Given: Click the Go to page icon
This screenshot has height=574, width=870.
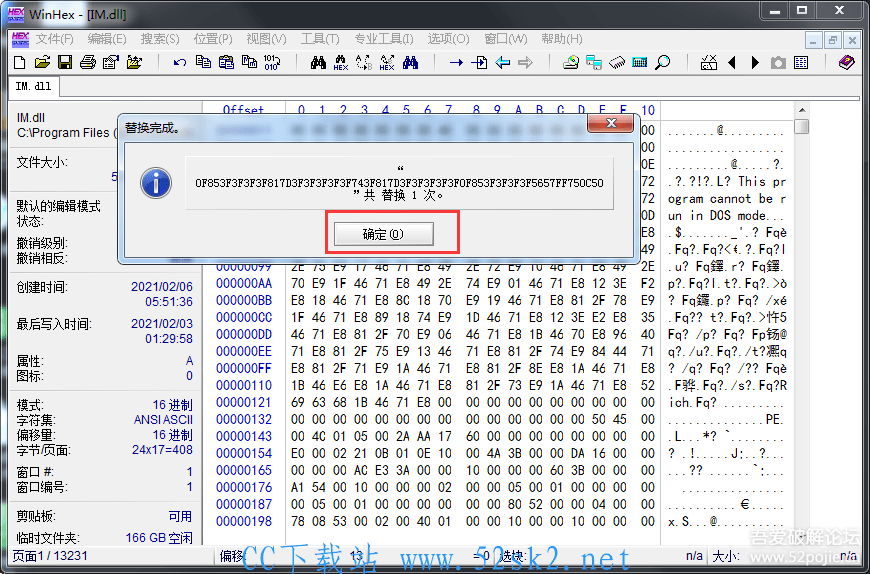Looking at the screenshot, I should coord(479,63).
